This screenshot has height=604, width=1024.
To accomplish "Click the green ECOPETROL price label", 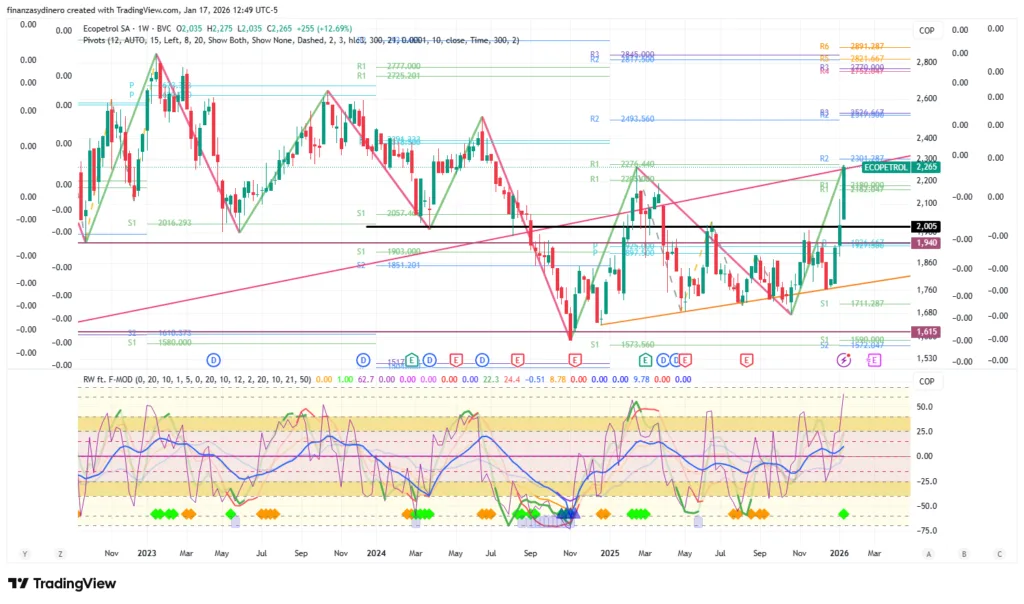I will (x=883, y=168).
